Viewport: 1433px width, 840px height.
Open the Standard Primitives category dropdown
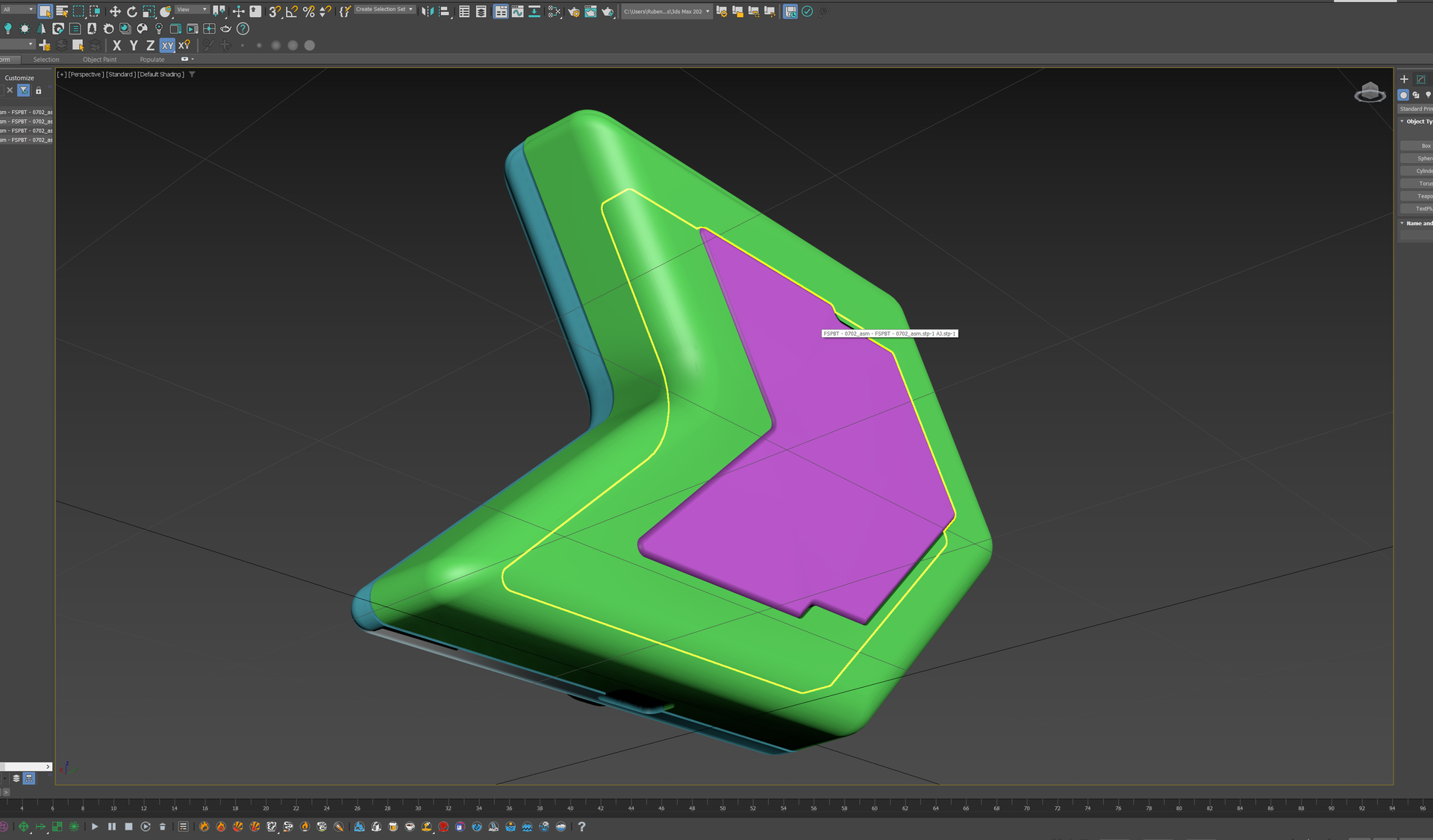point(1415,109)
